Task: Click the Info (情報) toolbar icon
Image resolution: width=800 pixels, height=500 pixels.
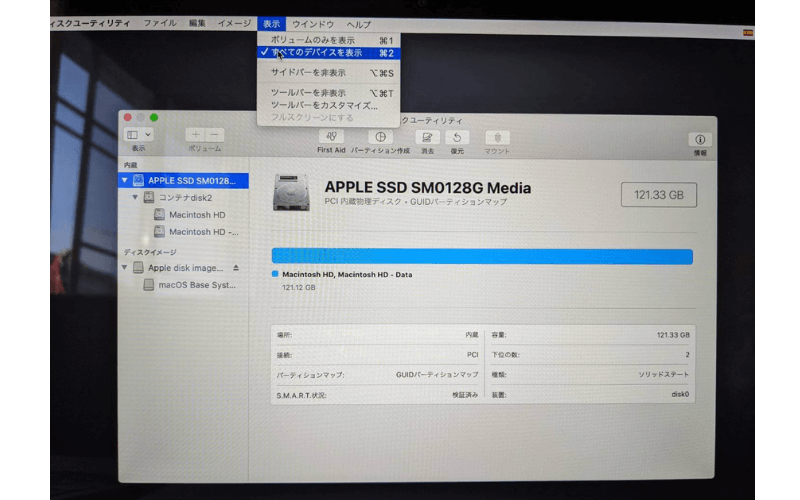Action: tap(700, 140)
